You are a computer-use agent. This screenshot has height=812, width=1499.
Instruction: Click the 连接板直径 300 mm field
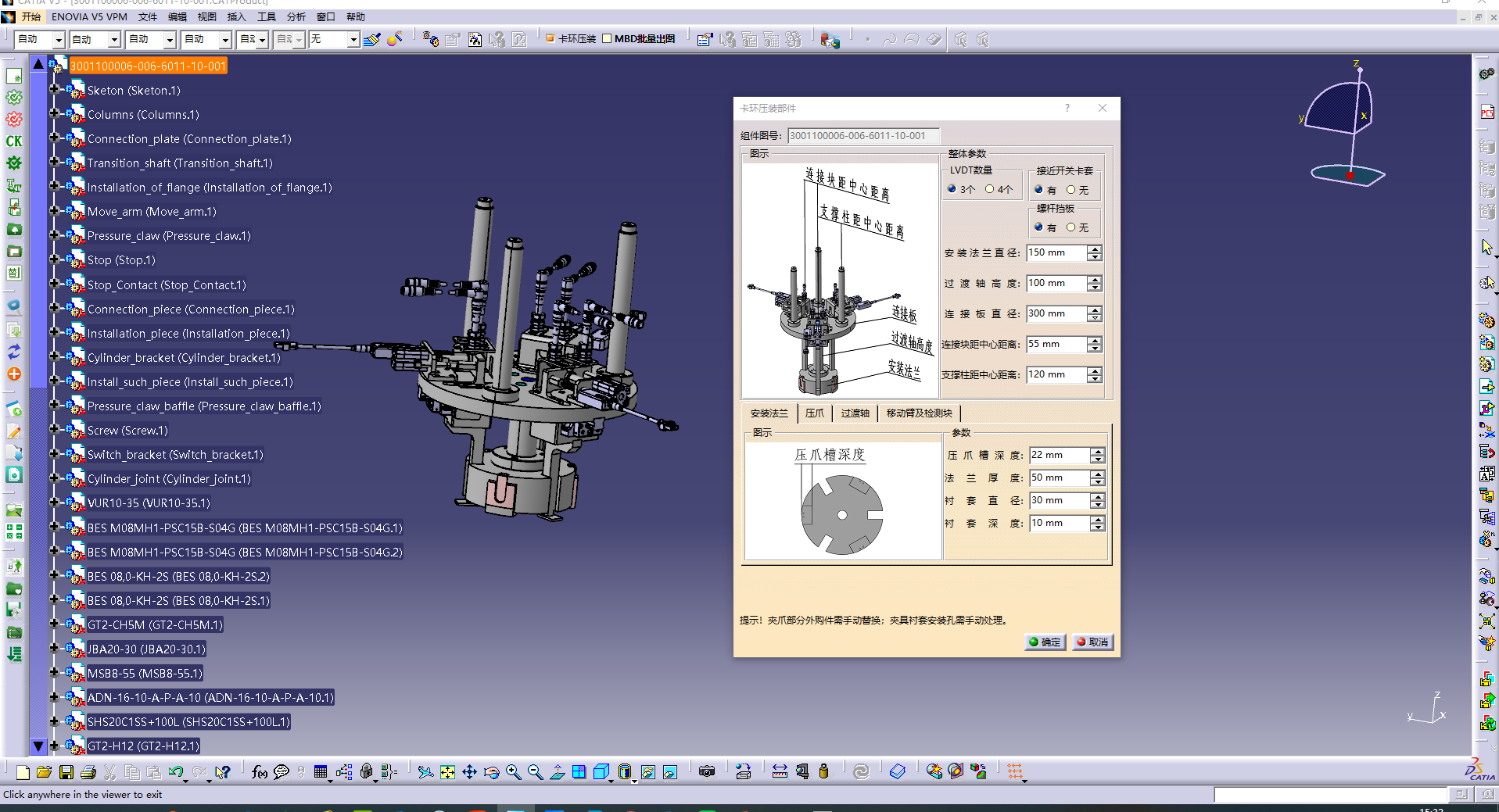[x=1056, y=313]
